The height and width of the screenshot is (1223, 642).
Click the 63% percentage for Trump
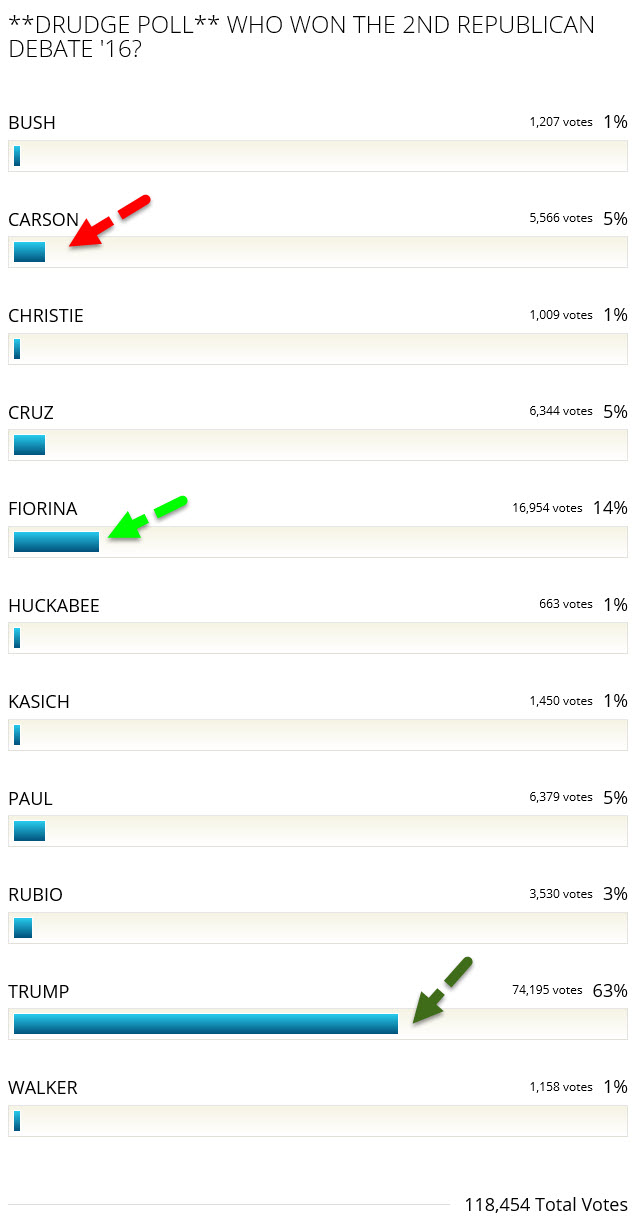(x=609, y=991)
